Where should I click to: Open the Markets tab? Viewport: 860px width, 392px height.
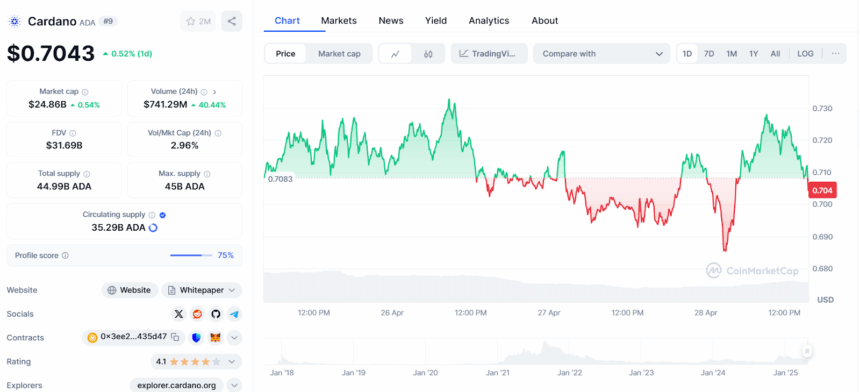[x=339, y=21]
